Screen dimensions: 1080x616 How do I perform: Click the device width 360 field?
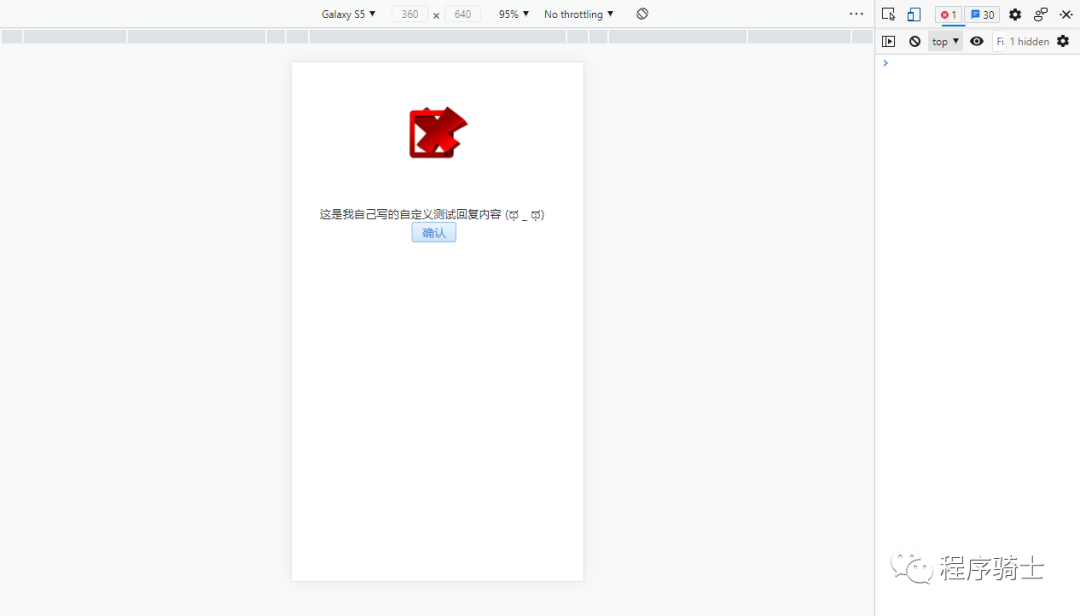[x=409, y=14]
